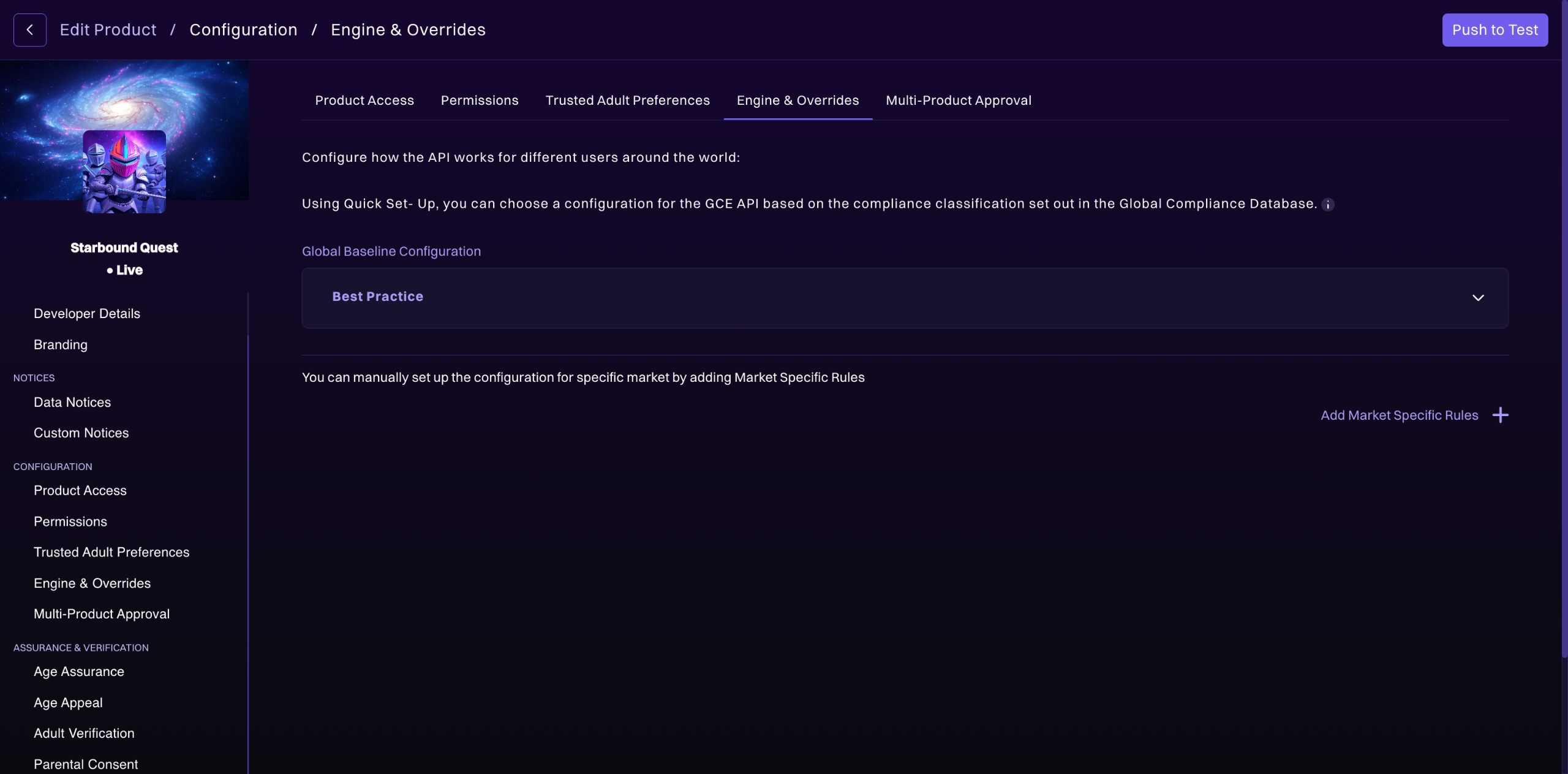The width and height of the screenshot is (1568, 774).
Task: Select Branding in the sidebar
Action: click(x=61, y=345)
